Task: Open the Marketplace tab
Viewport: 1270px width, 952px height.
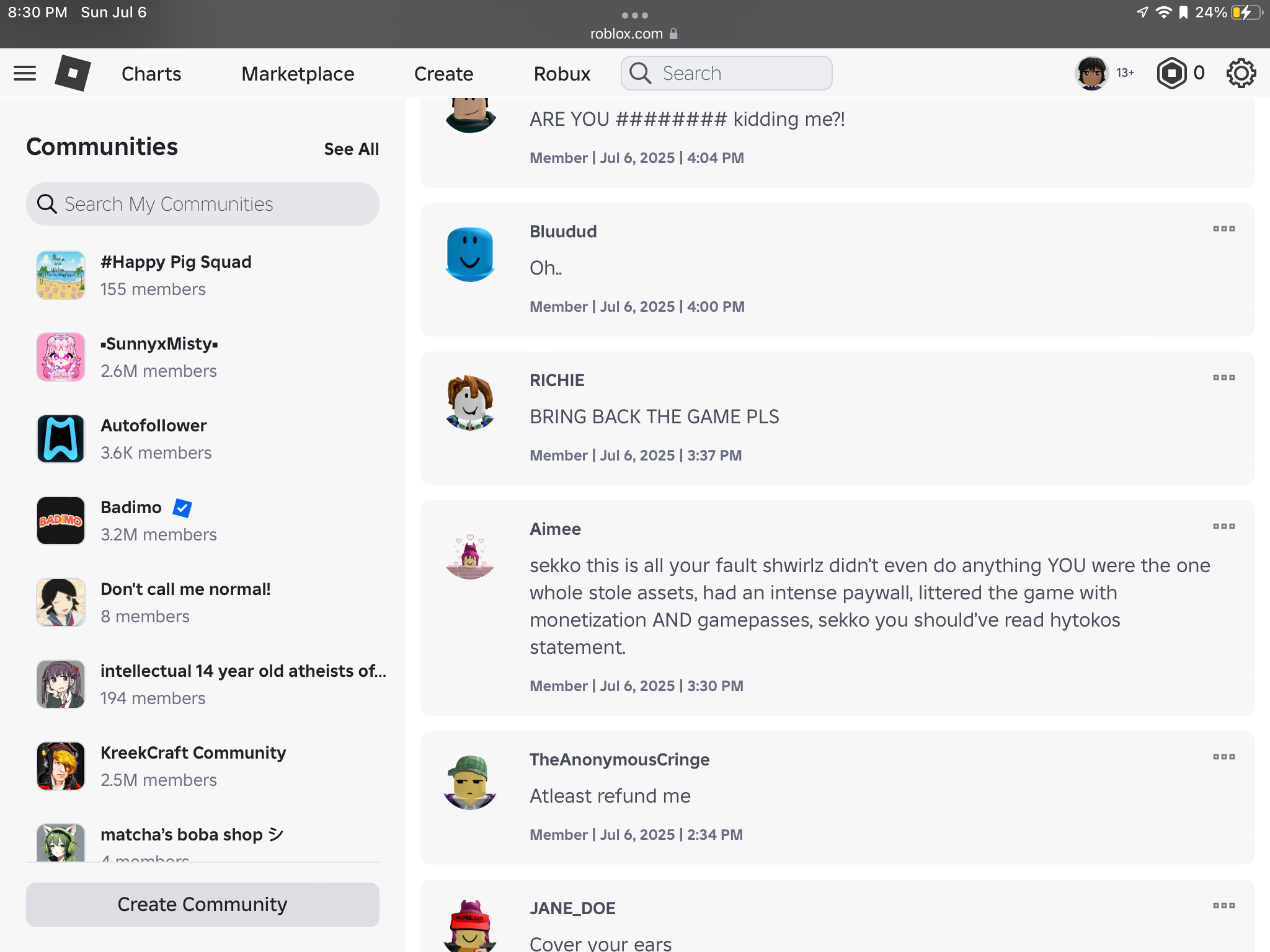Action: tap(298, 73)
